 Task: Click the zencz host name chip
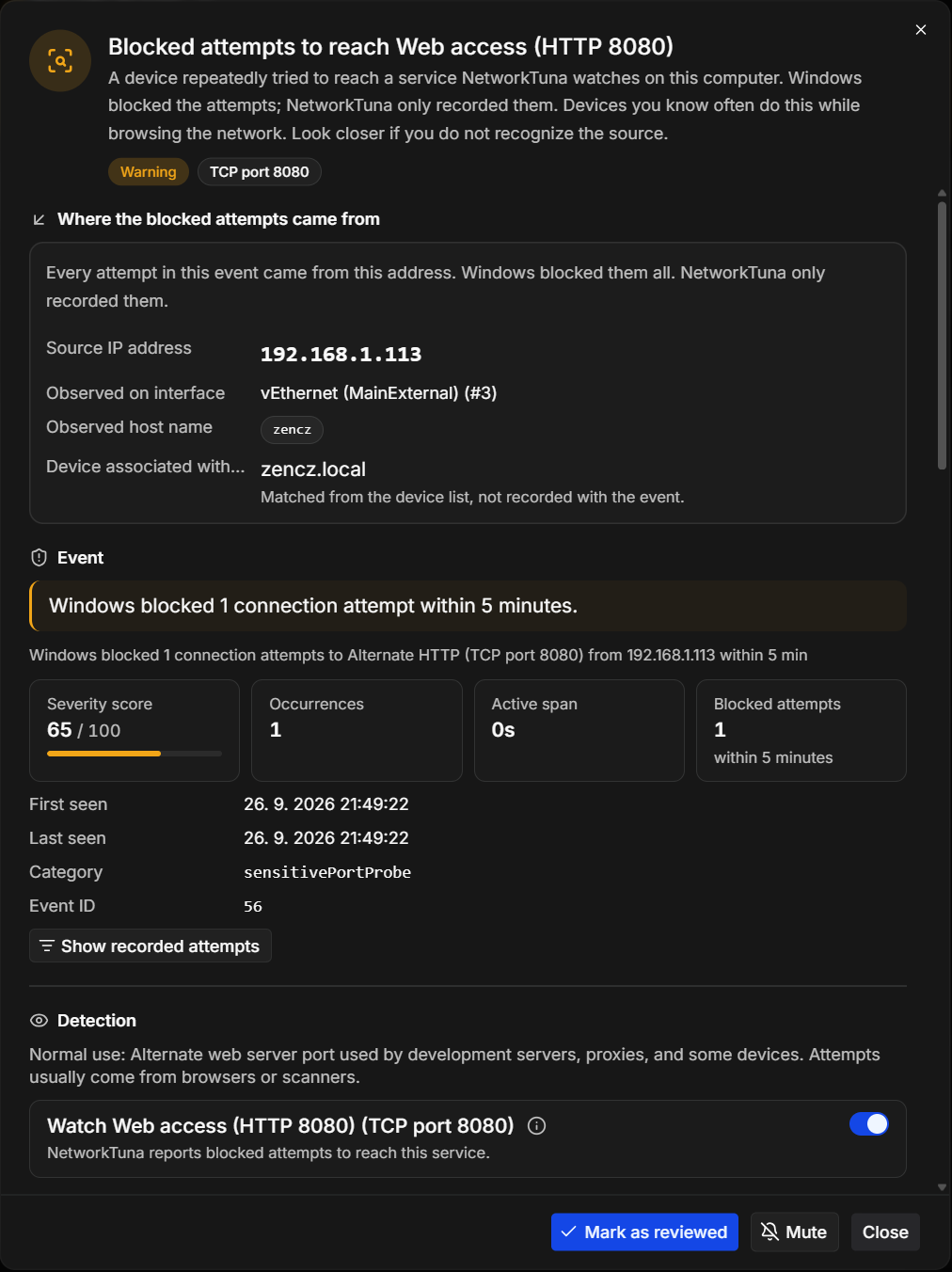[x=292, y=430]
